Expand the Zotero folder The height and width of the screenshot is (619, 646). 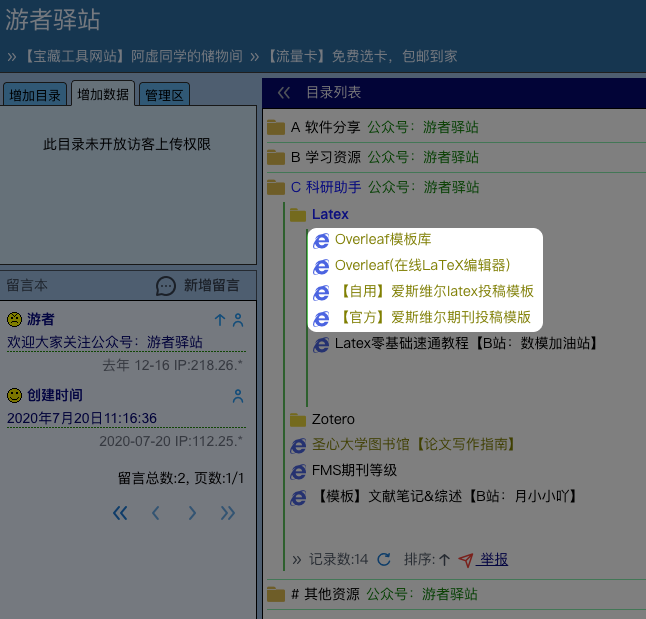pos(333,420)
